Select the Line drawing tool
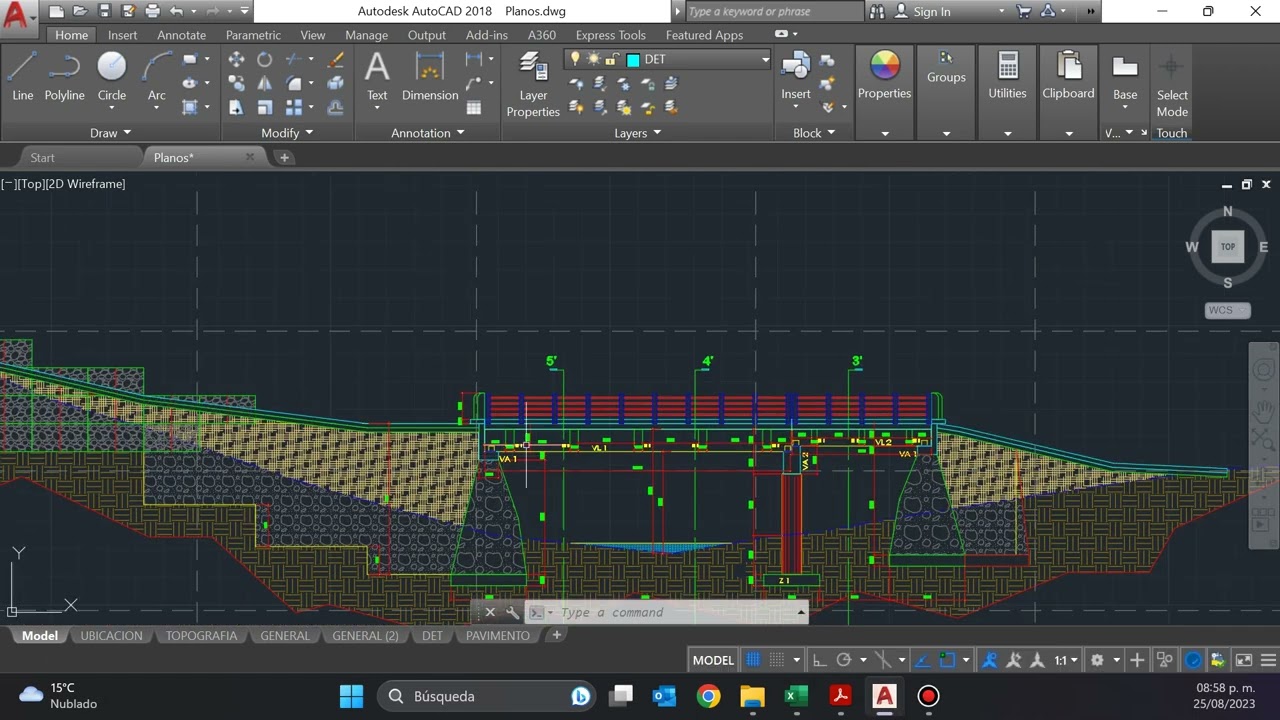Screen dimensions: 1280x720 tap(22, 76)
